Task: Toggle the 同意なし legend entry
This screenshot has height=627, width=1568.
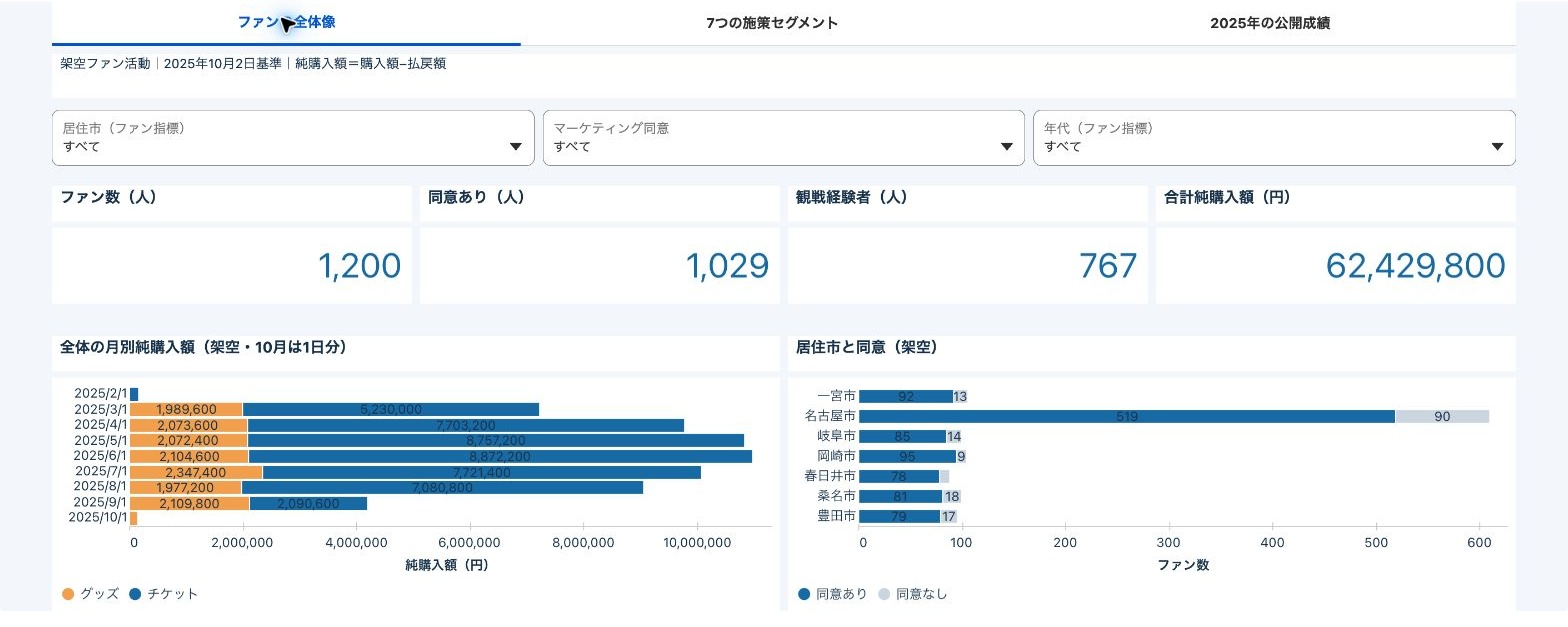Action: pos(913,594)
